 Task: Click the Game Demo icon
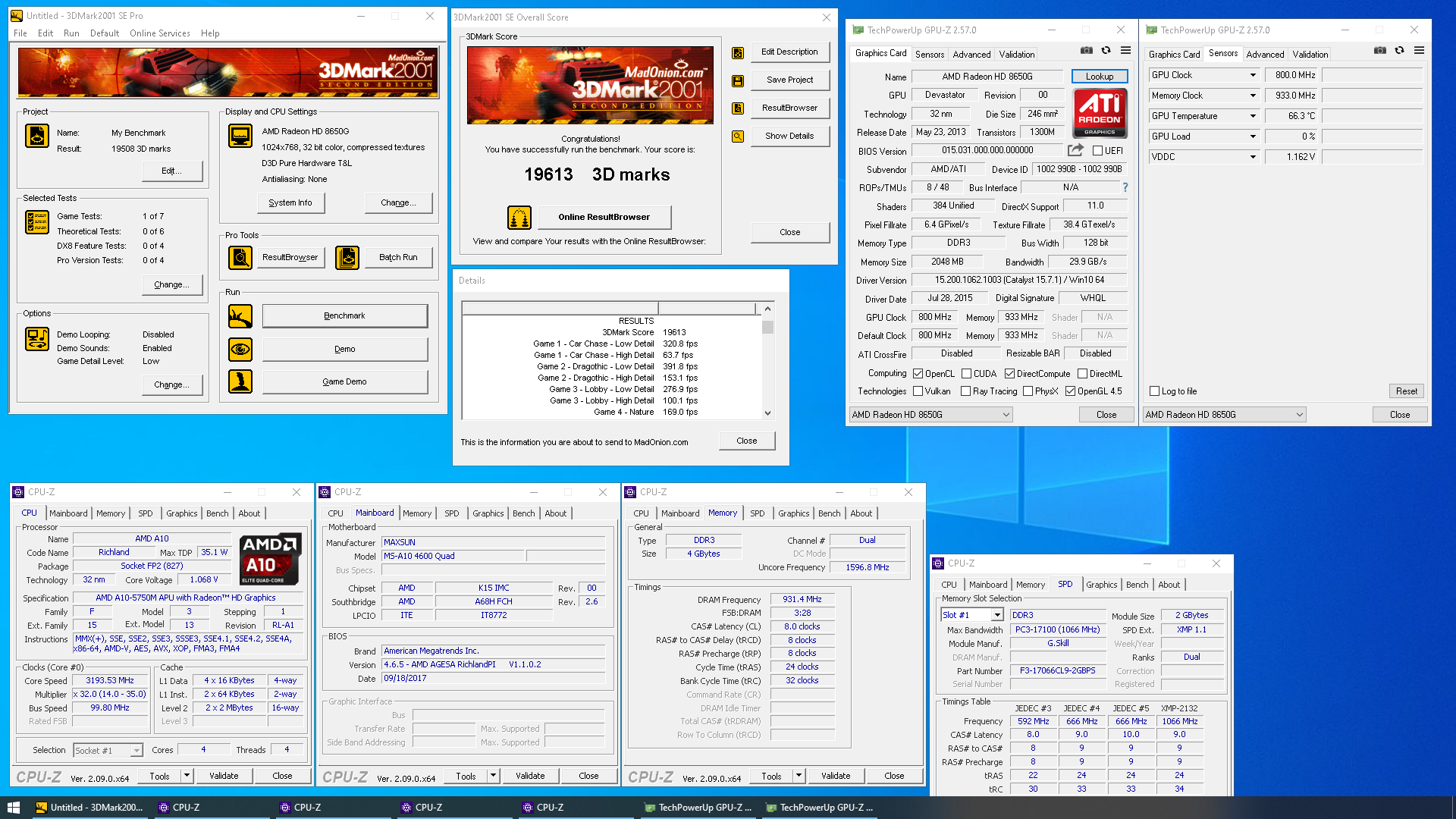click(x=240, y=381)
